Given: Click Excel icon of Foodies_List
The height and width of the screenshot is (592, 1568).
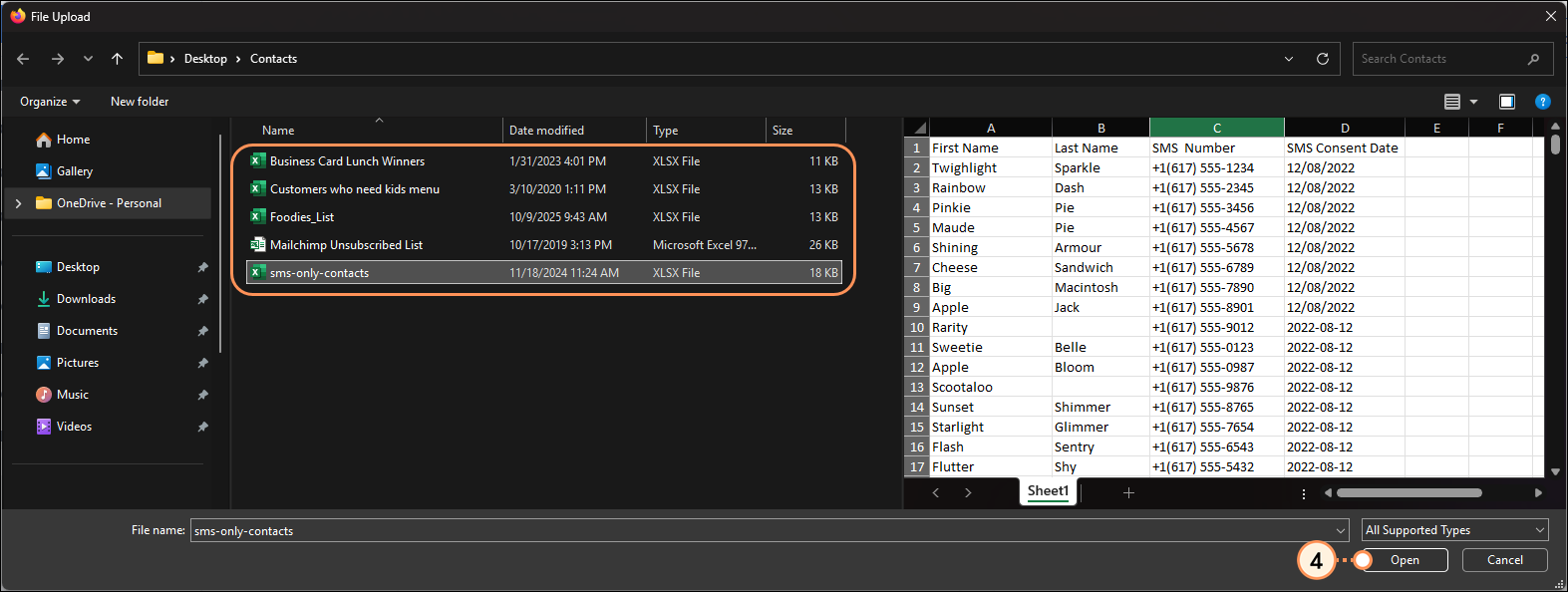Looking at the screenshot, I should pos(257,216).
